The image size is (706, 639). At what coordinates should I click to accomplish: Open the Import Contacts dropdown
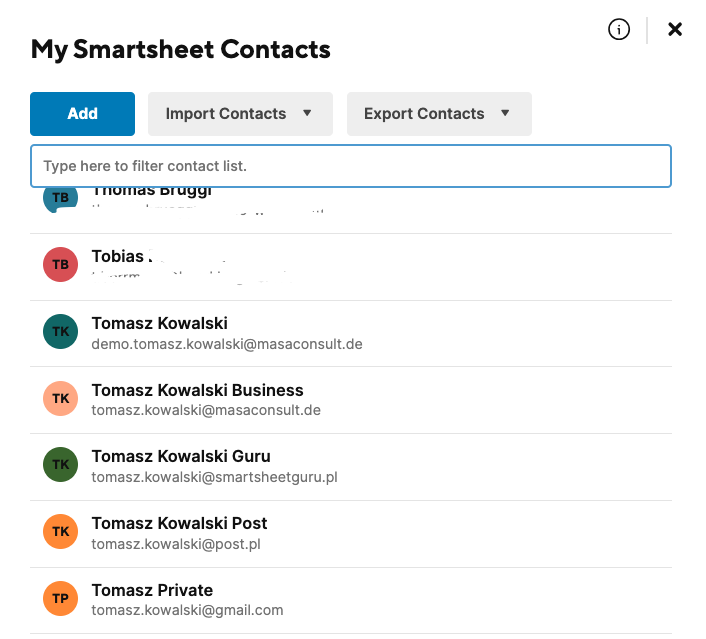pyautogui.click(x=240, y=114)
